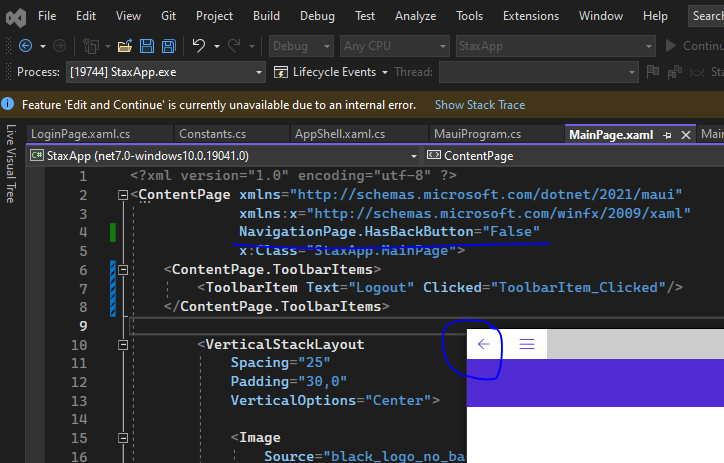
Task: Open the Debug configuration dropdown
Action: pyautogui.click(x=301, y=46)
